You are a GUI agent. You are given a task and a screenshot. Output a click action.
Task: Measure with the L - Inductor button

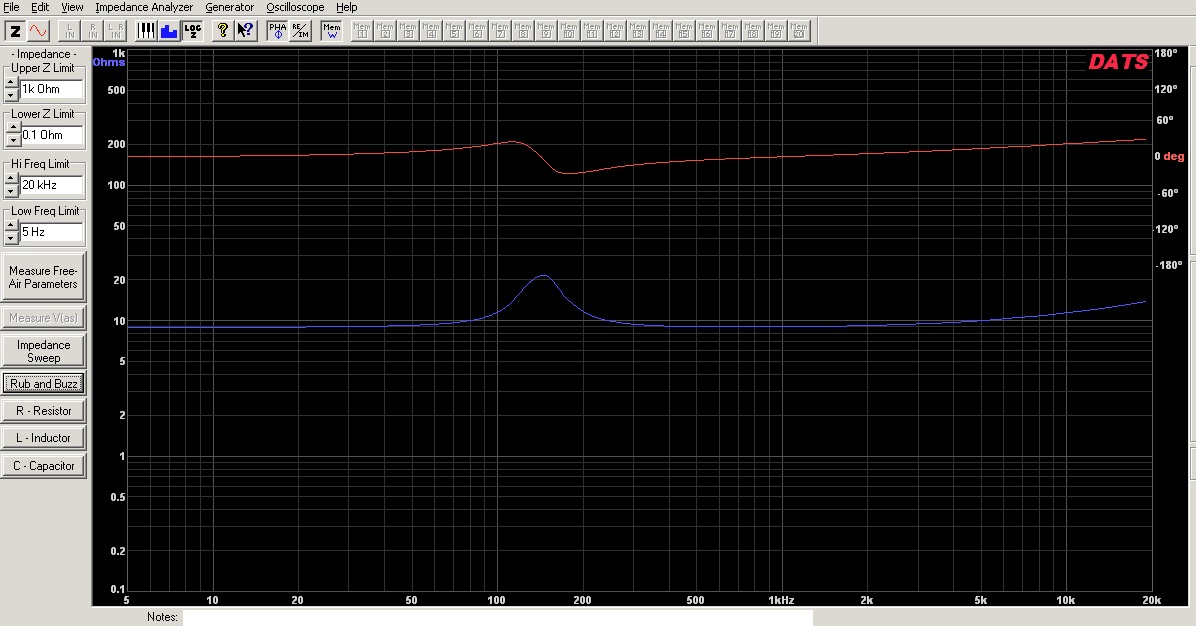tap(43, 438)
